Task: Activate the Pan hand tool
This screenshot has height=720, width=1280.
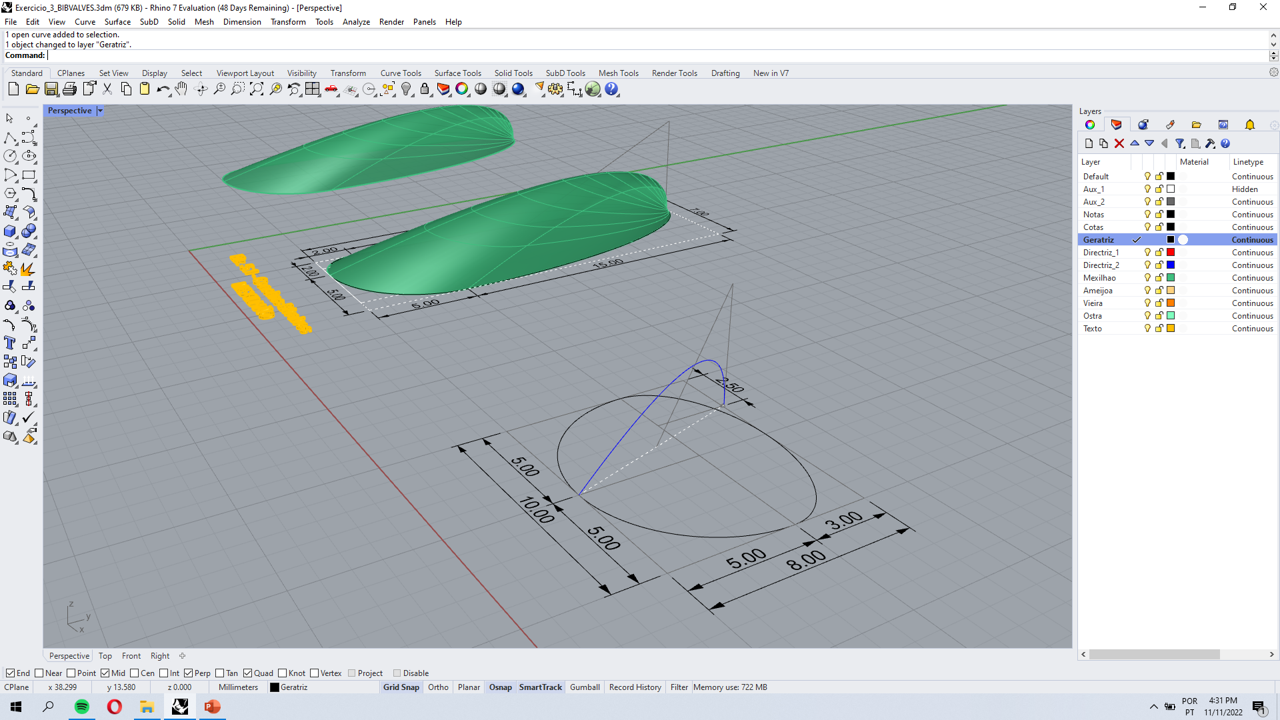Action: [182, 90]
